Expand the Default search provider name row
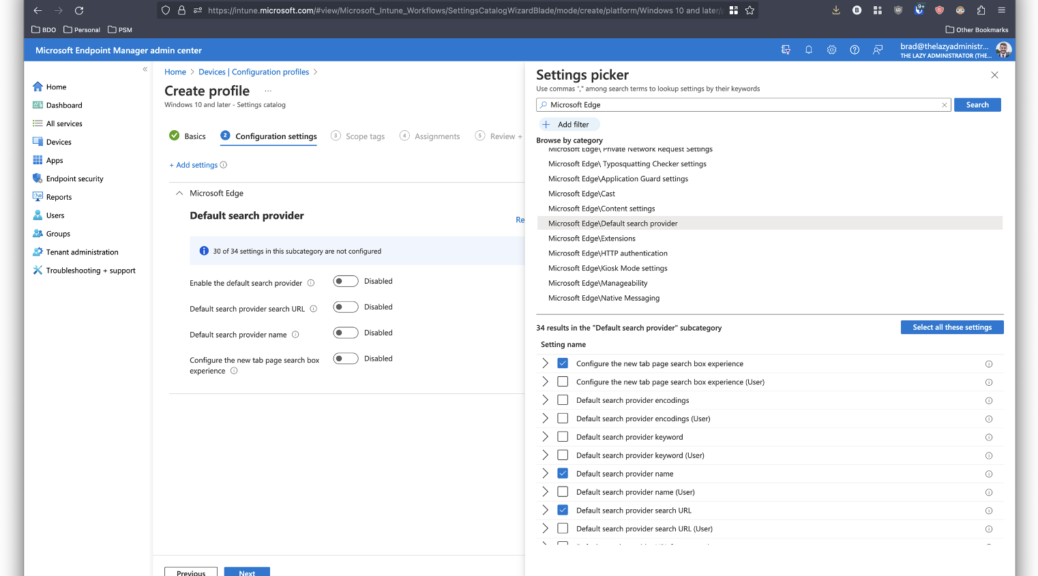This screenshot has width=1038, height=576. tap(545, 473)
